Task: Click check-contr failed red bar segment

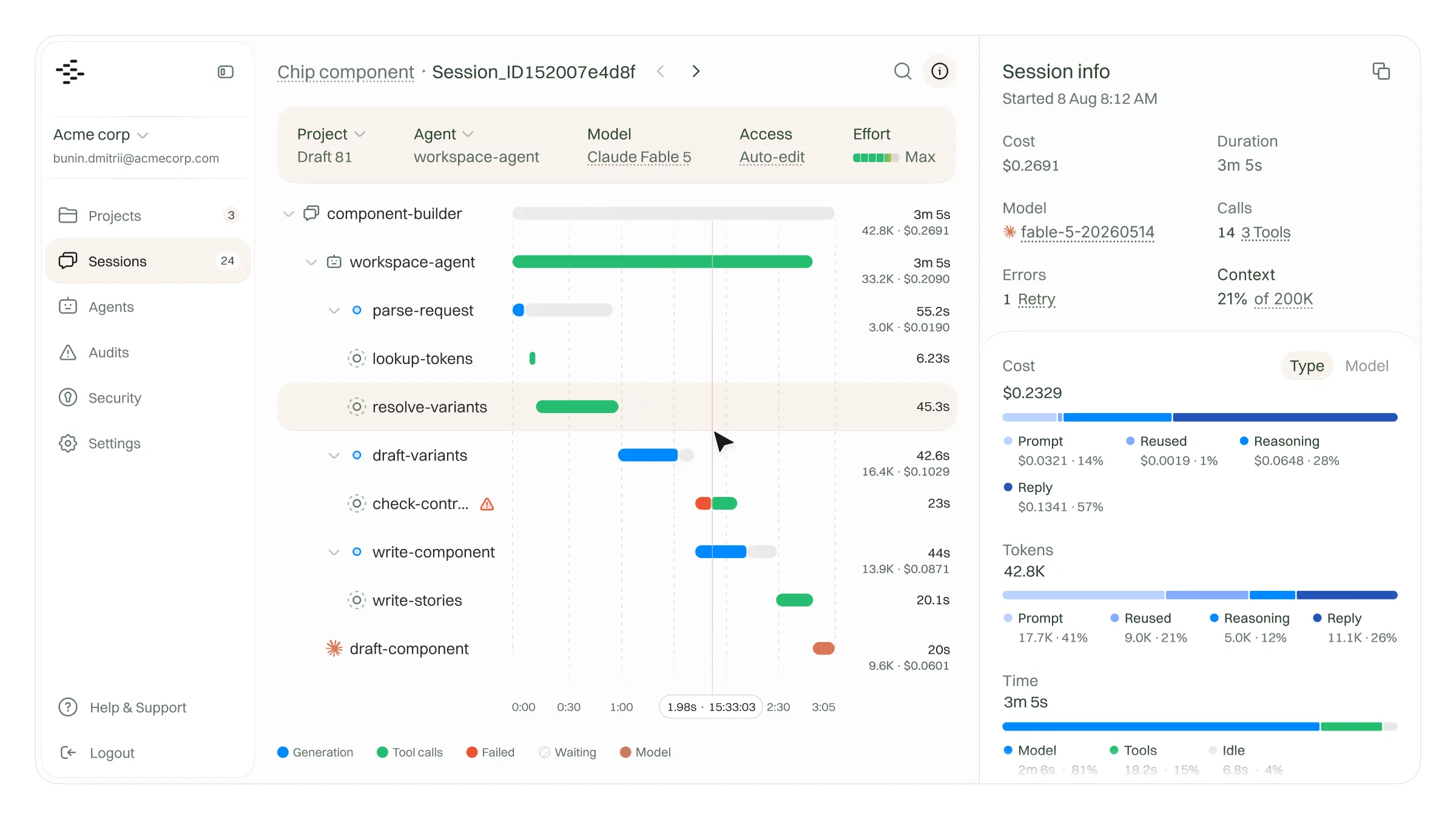Action: (x=703, y=503)
